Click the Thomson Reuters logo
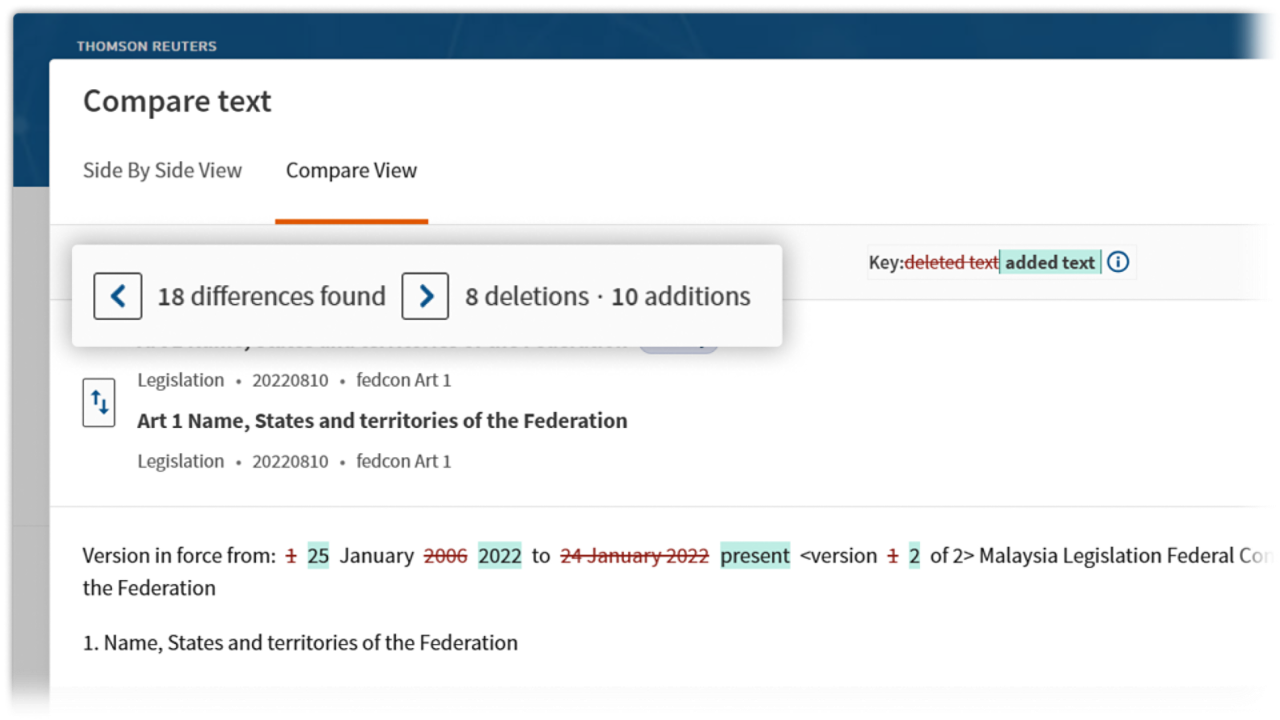The height and width of the screenshot is (720, 1280). click(x=147, y=46)
